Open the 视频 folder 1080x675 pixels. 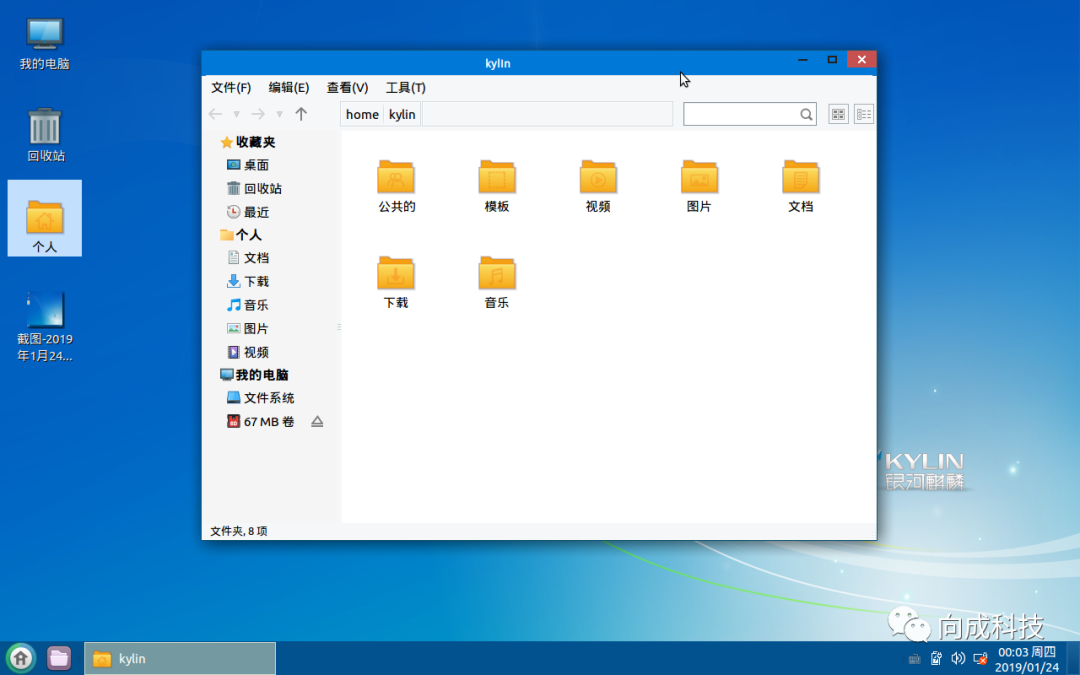[x=597, y=180]
